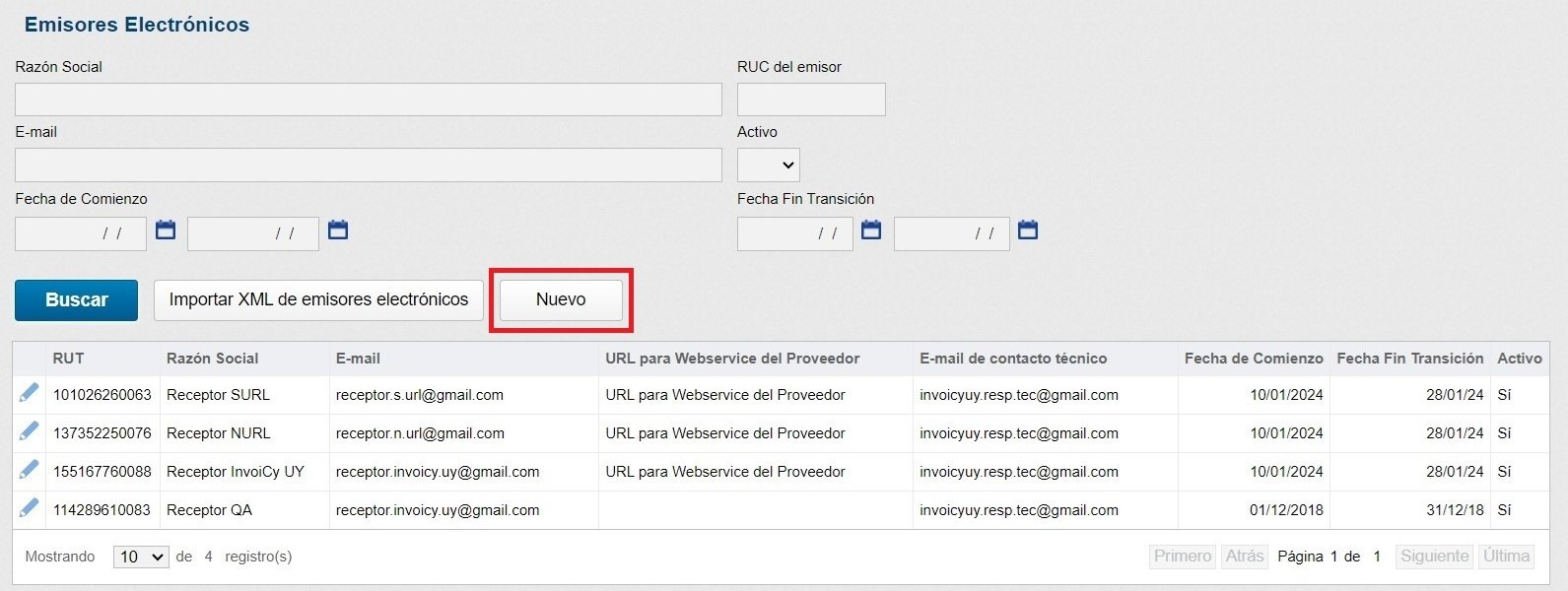1568x591 pixels.
Task: Edit the Receptor SURL row pencil icon
Action: (29, 393)
